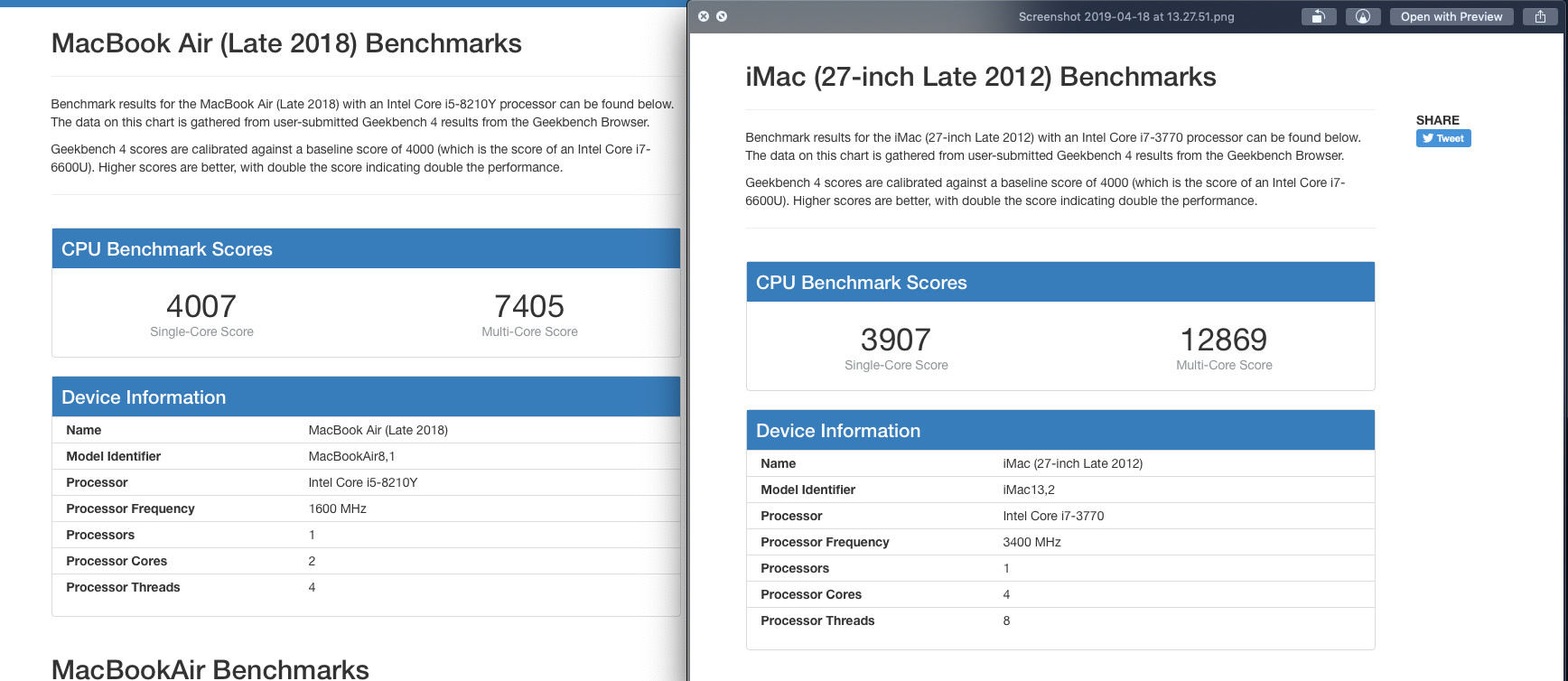The image size is (1568, 681).
Task: Select the 7405 multi-core score
Action: pos(529,306)
